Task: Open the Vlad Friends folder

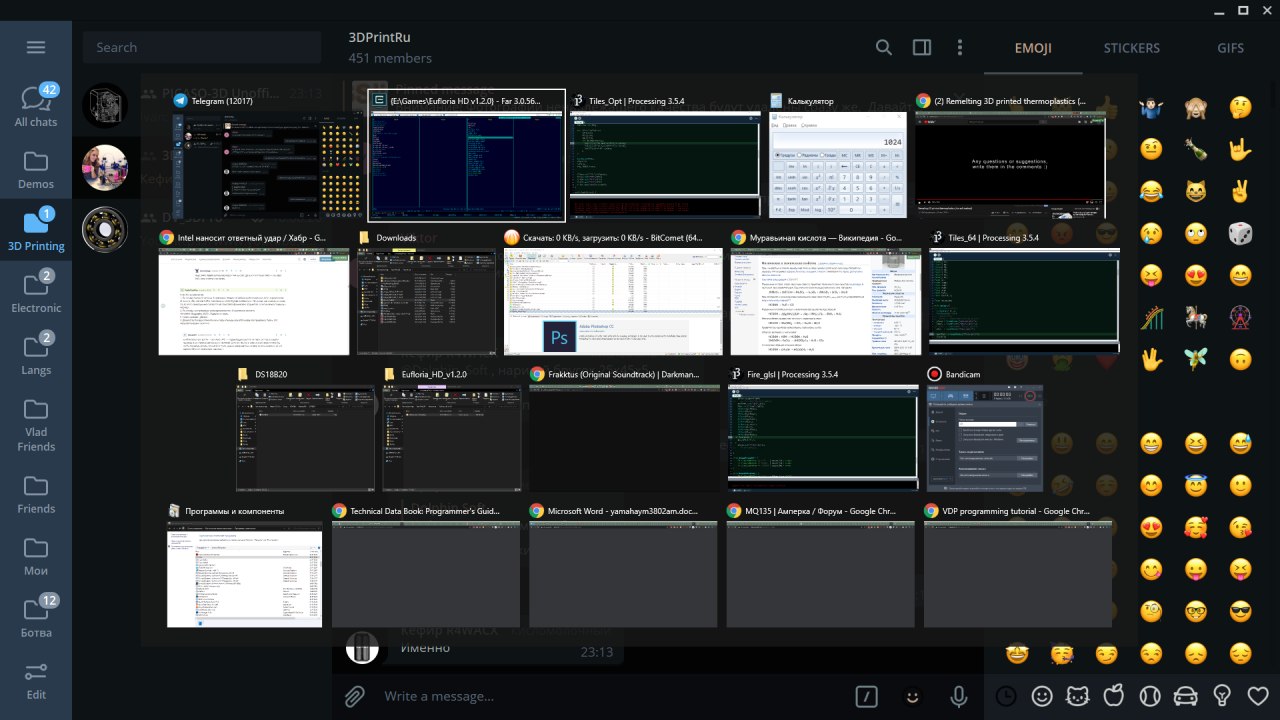Action: click(36, 423)
